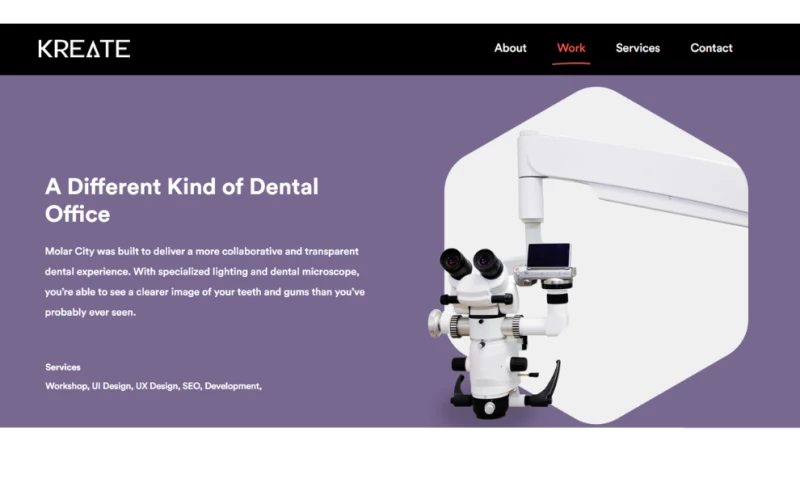Click the triangular A letter in the KREATE logo

pos(93,49)
